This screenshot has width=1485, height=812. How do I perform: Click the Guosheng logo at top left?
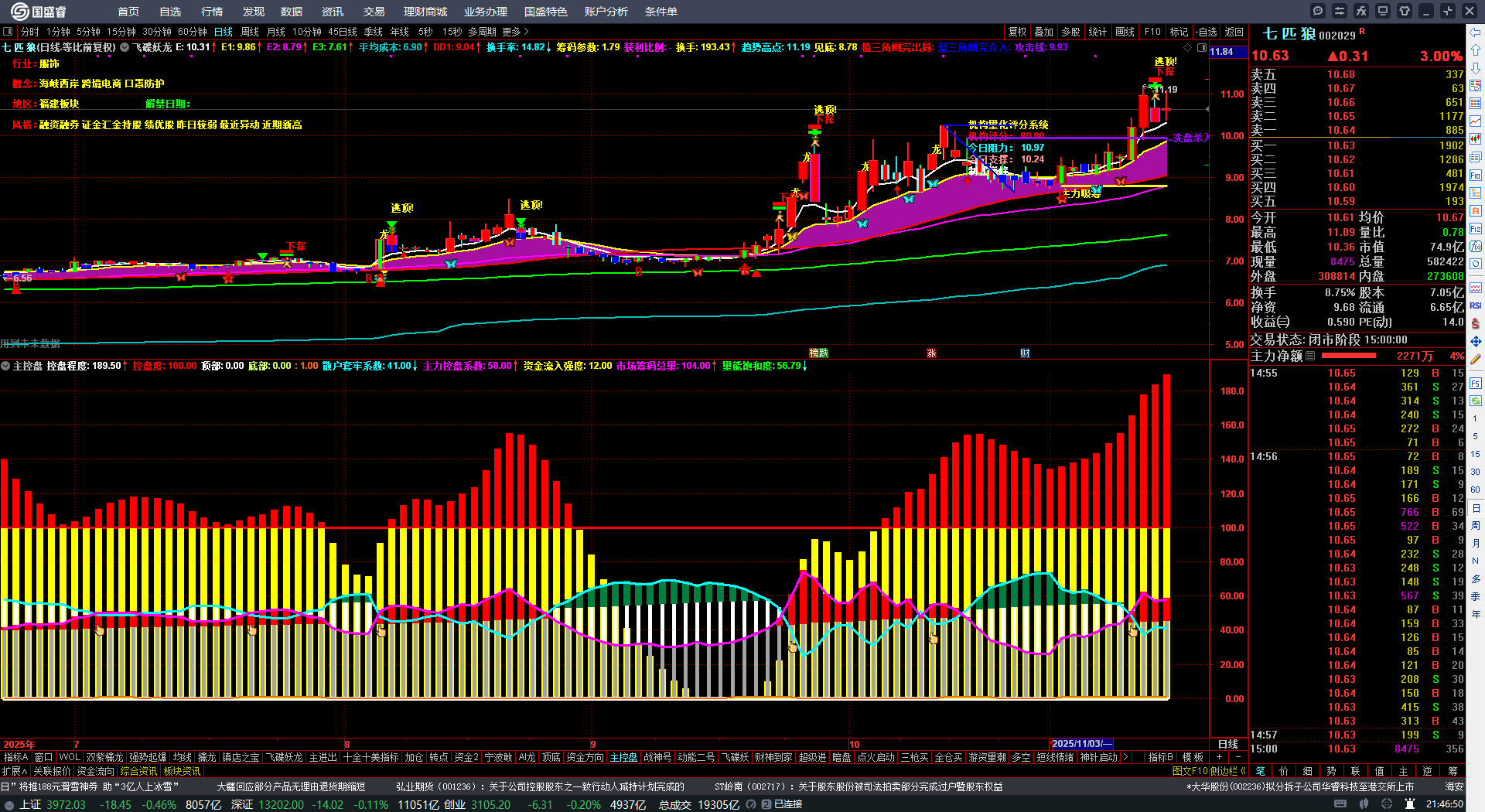[x=39, y=11]
